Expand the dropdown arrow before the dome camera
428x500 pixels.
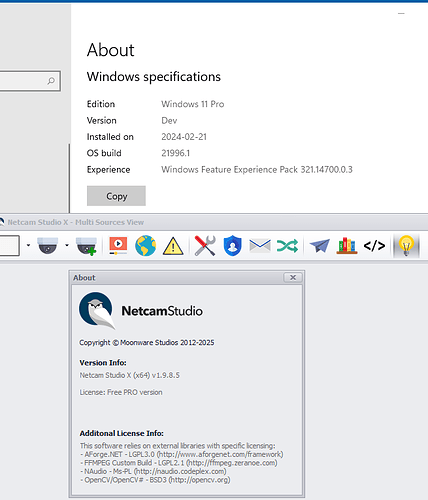click(x=28, y=246)
